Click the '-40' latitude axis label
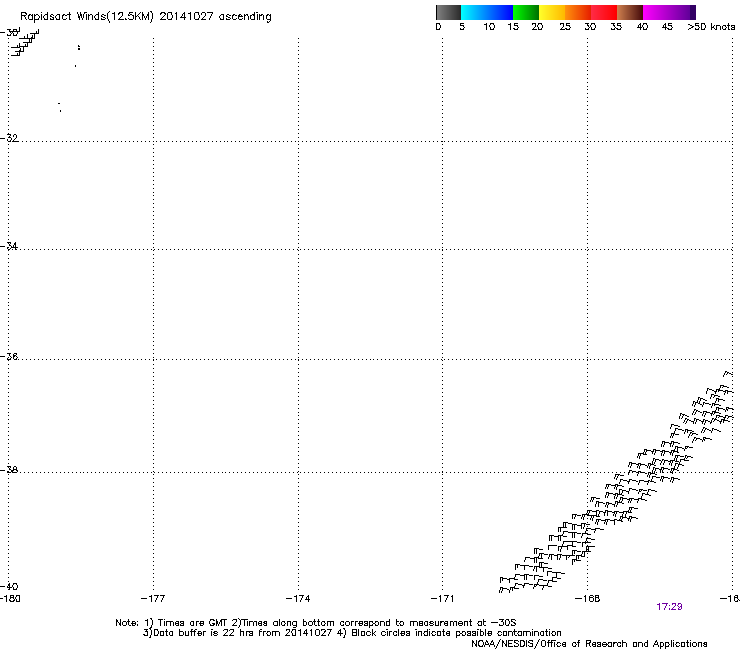Viewport: 740px width, 650px height. (9, 586)
